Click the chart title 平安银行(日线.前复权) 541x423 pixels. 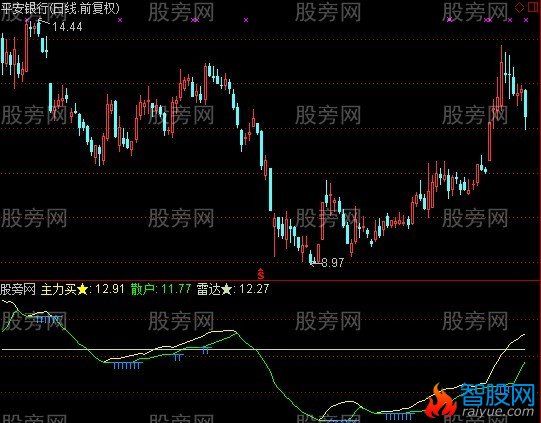pyautogui.click(x=60, y=8)
